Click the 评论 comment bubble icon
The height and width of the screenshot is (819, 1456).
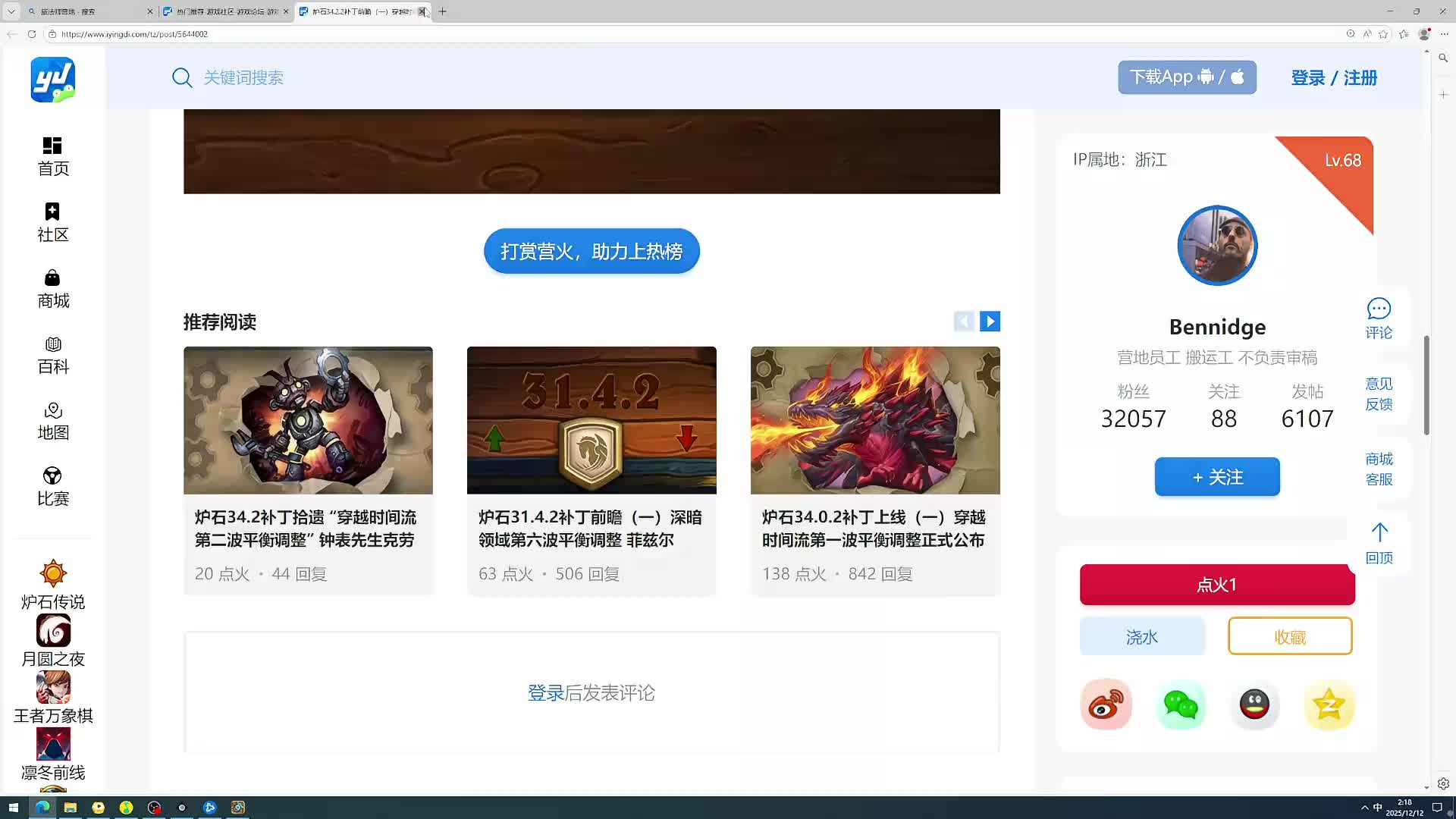[1378, 309]
